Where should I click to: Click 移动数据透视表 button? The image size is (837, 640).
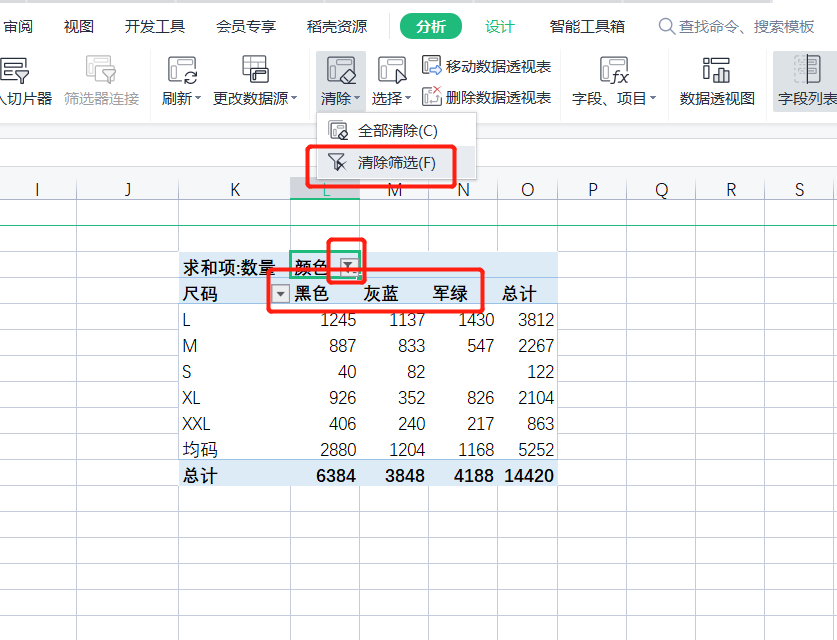point(486,66)
